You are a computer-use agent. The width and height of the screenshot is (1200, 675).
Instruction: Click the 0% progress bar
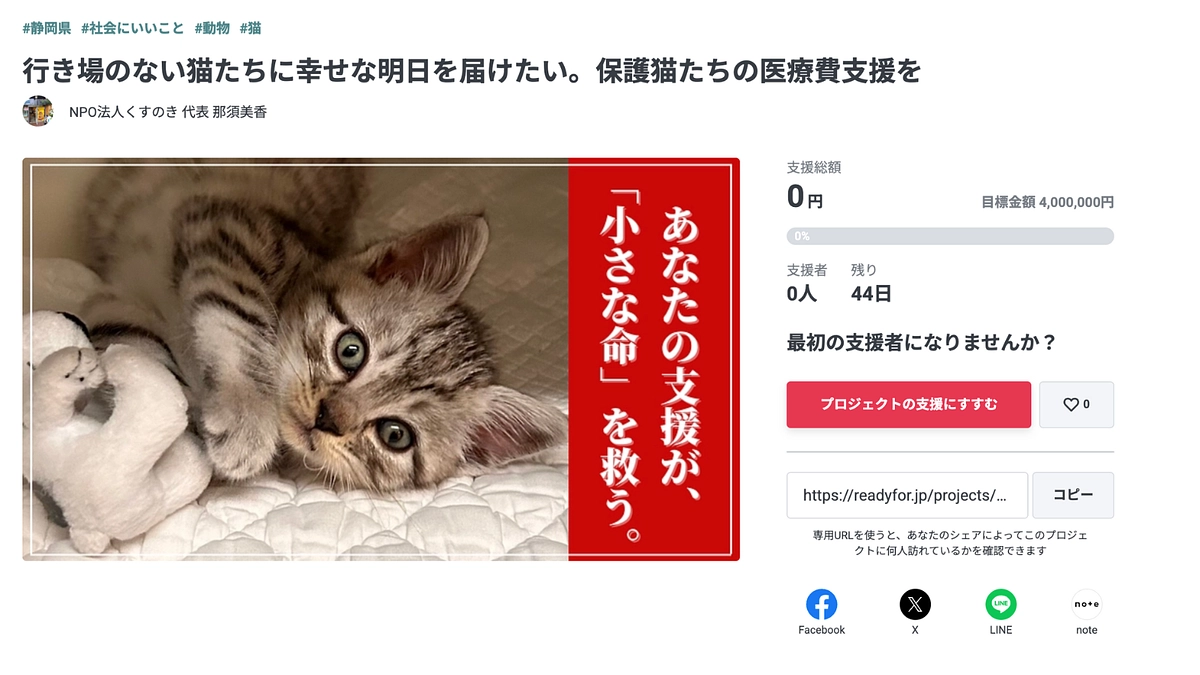(x=950, y=235)
